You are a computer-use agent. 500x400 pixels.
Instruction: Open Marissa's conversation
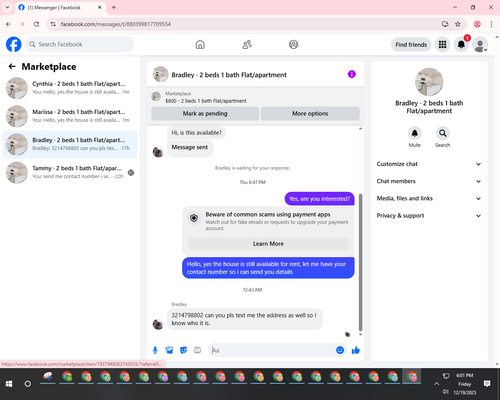coord(70,116)
